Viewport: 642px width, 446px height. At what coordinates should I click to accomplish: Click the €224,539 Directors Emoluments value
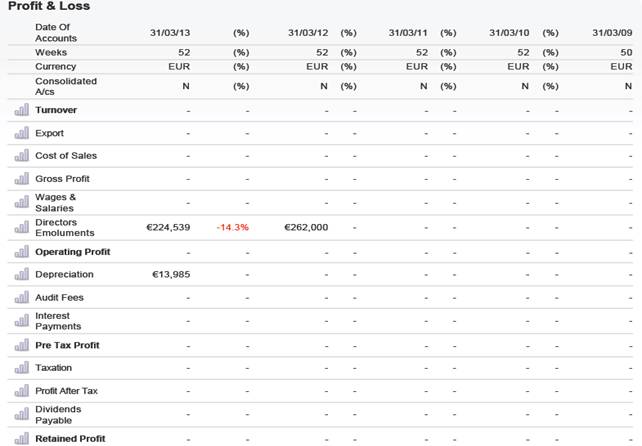[x=168, y=227]
